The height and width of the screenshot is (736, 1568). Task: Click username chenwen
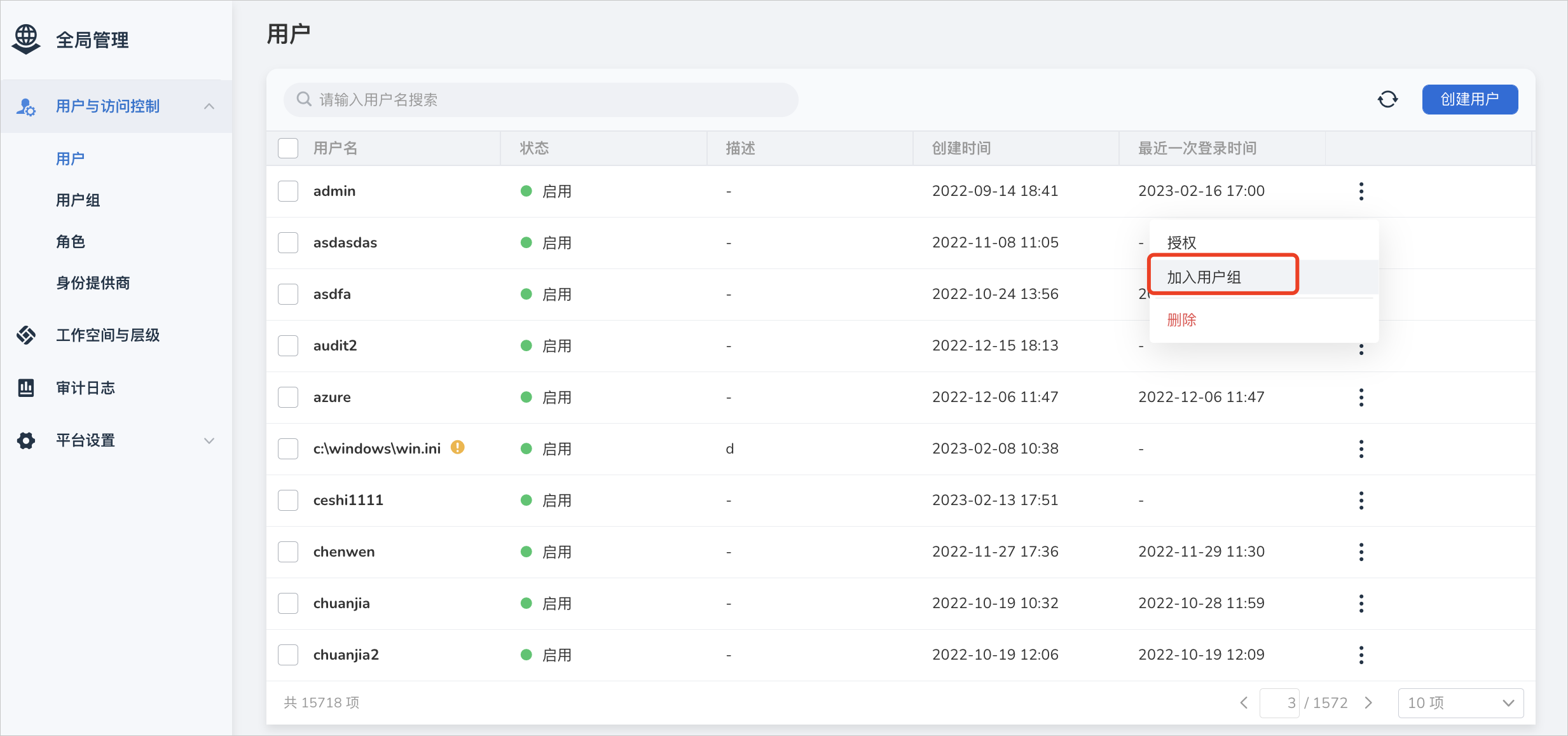[344, 552]
